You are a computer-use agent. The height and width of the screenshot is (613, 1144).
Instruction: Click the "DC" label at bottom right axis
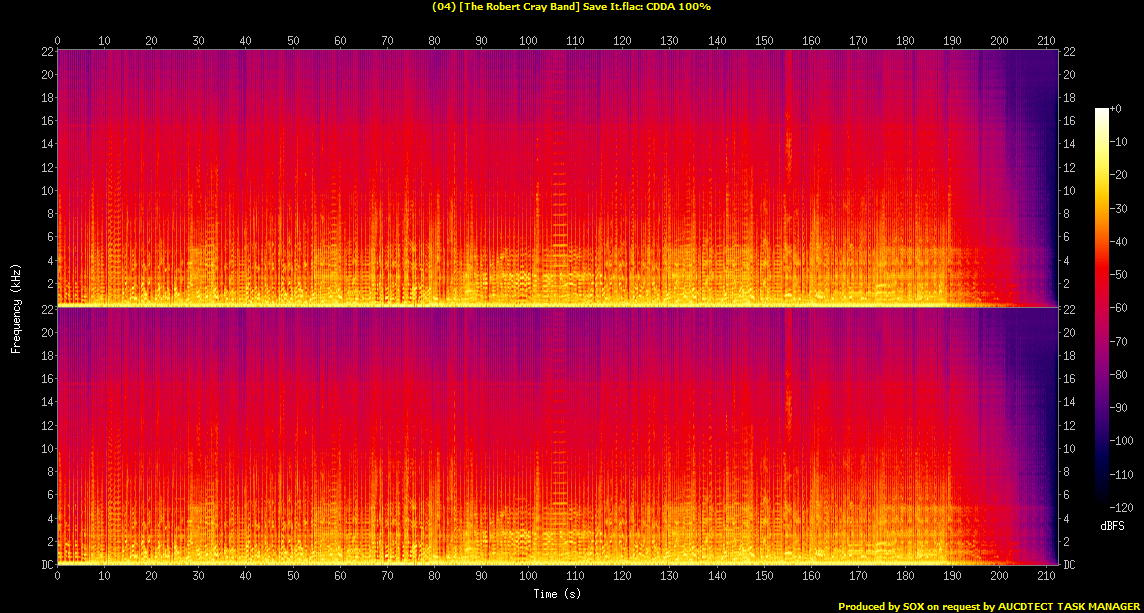tap(1070, 565)
